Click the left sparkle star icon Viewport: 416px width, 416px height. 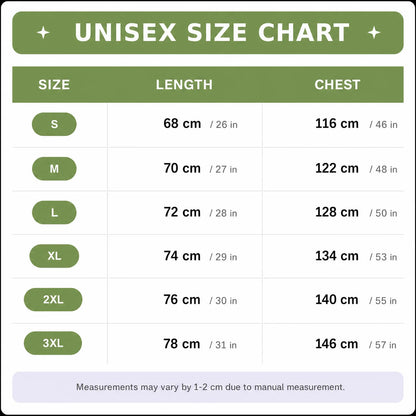(44, 33)
